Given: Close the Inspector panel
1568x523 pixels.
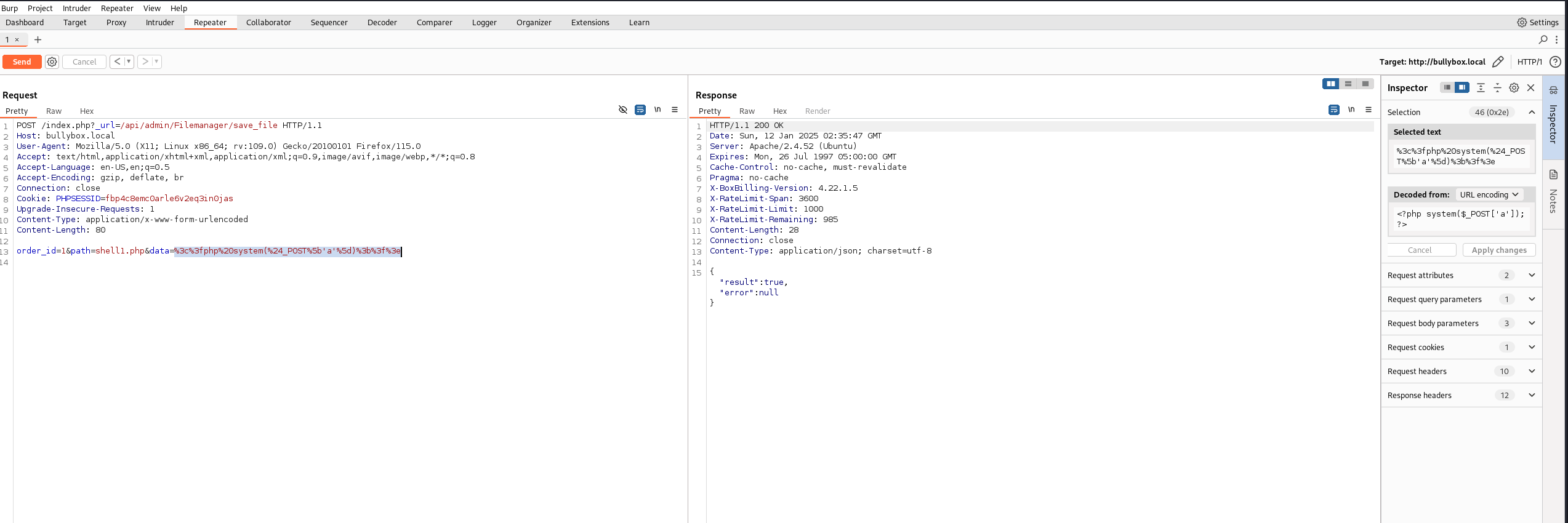Looking at the screenshot, I should click(x=1531, y=87).
